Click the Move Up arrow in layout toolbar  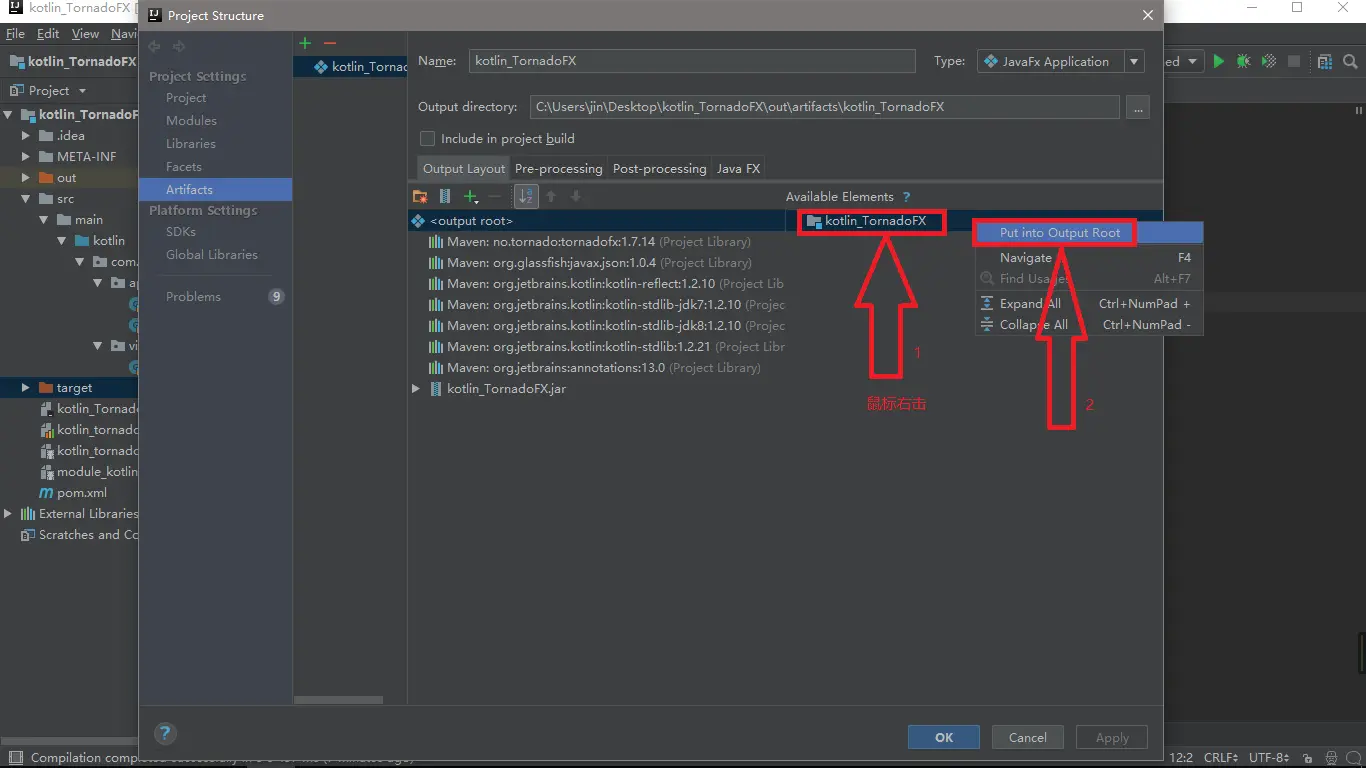pyautogui.click(x=551, y=197)
